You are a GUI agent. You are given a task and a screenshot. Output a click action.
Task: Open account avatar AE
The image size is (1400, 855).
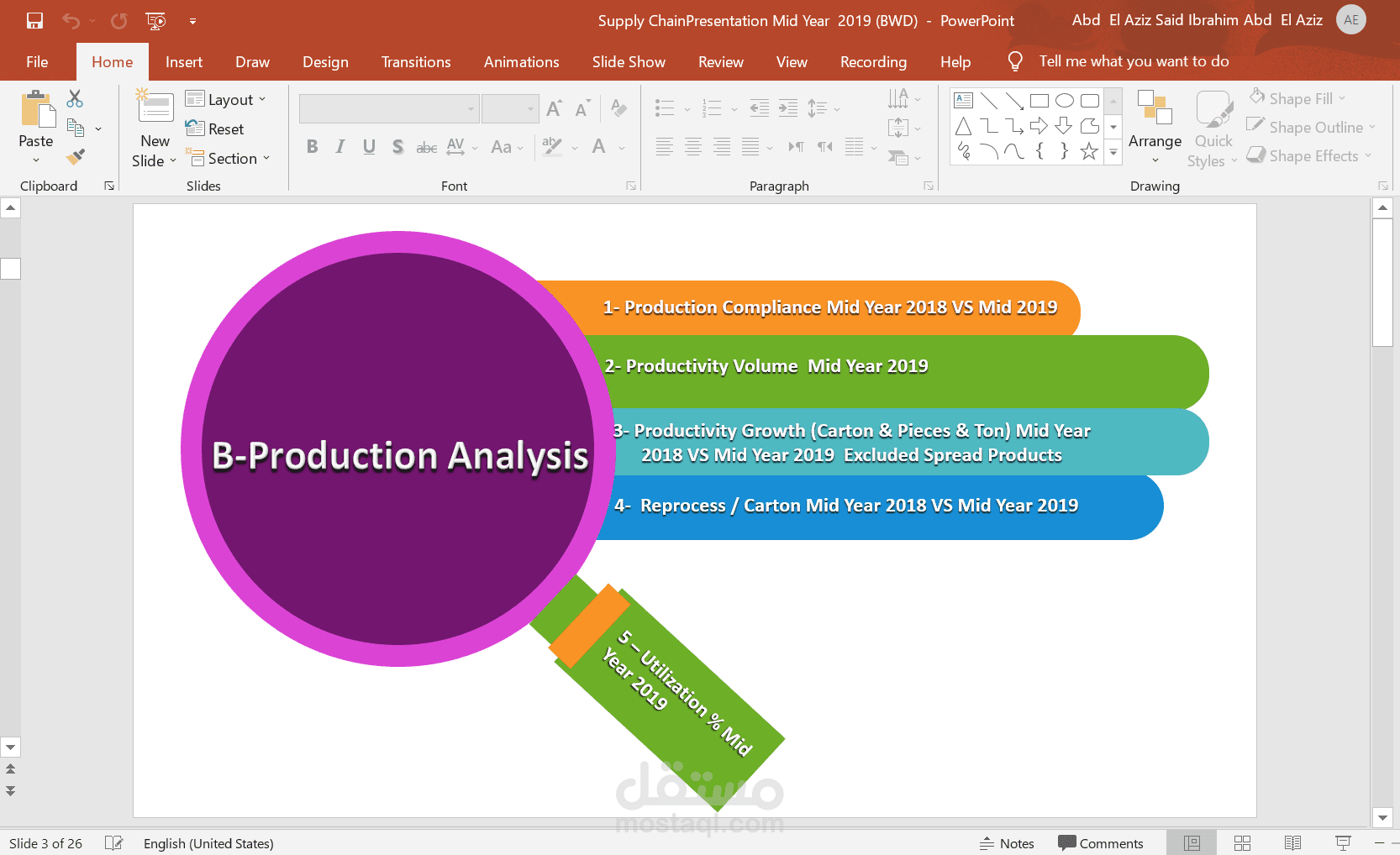click(1351, 20)
